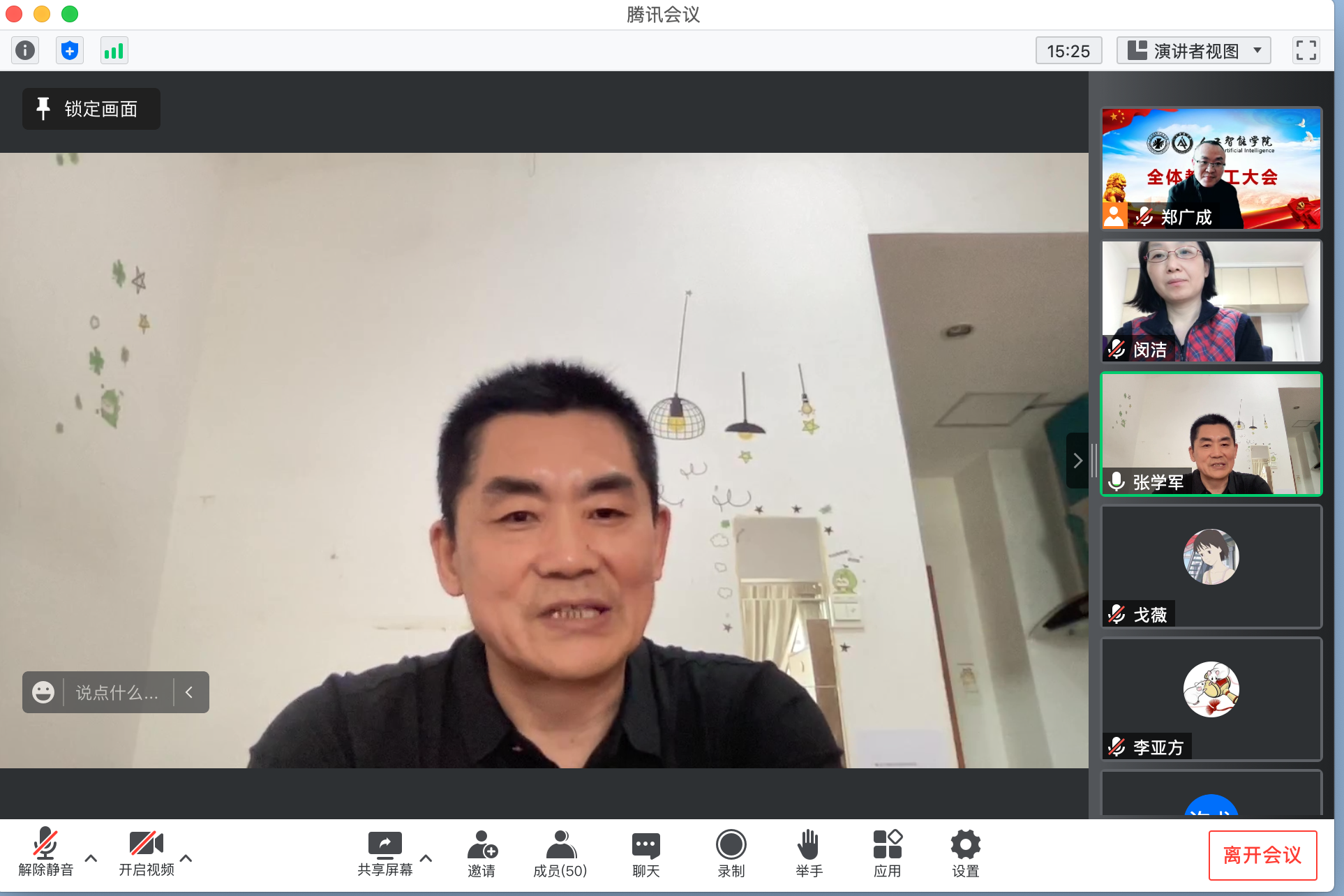
Task: Pin the speaker with 锁定画面
Action: pyautogui.click(x=91, y=109)
